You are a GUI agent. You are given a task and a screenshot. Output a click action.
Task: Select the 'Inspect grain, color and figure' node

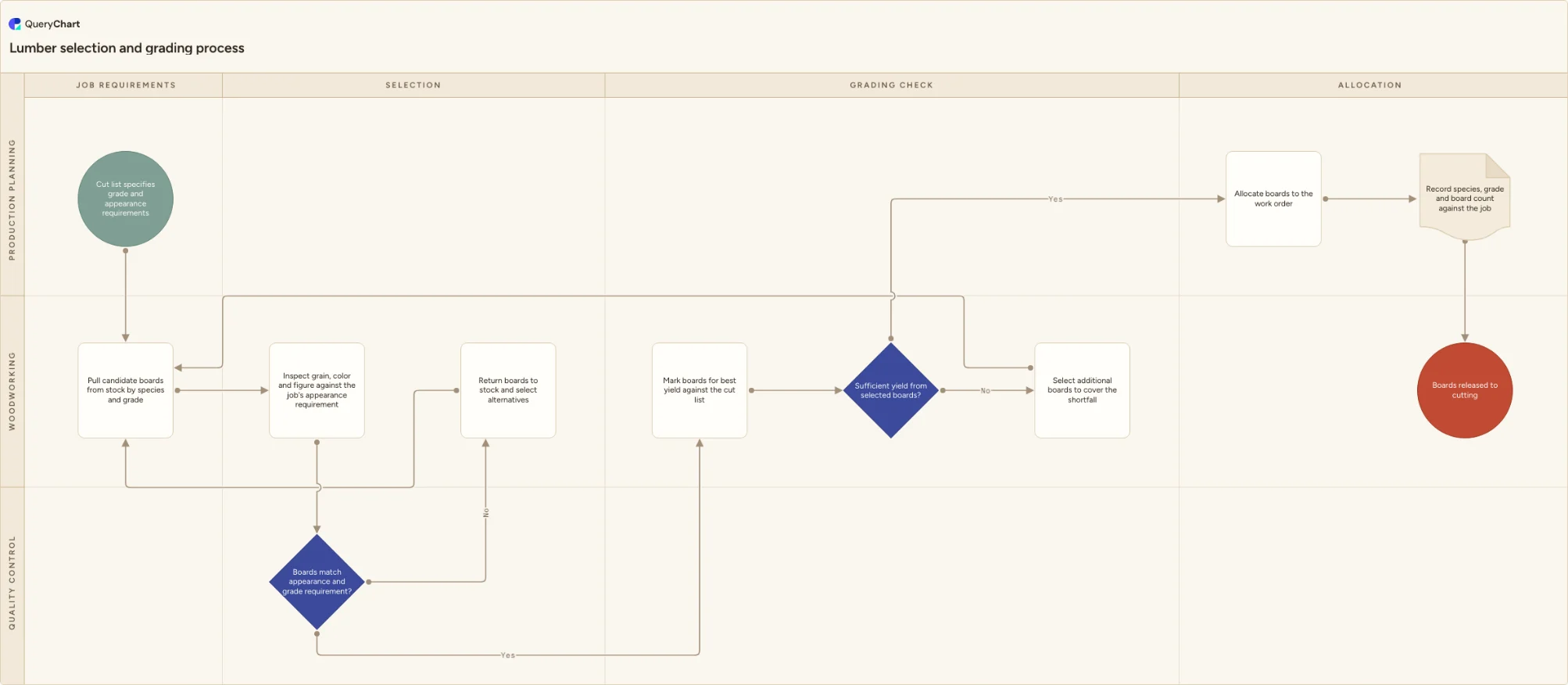[x=317, y=390]
